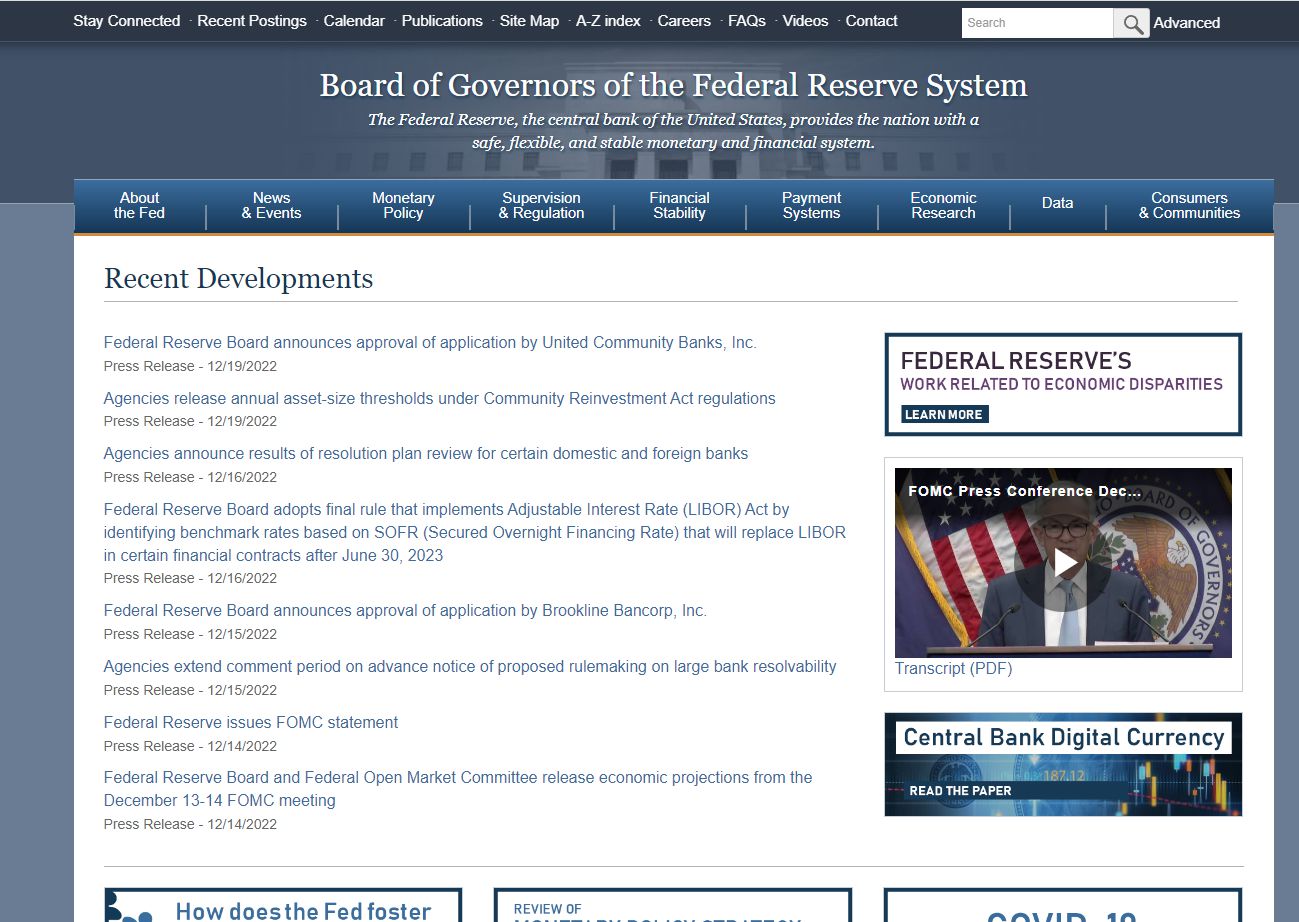The height and width of the screenshot is (922, 1299).
Task: Open United Community Banks approval press release
Action: 430,343
